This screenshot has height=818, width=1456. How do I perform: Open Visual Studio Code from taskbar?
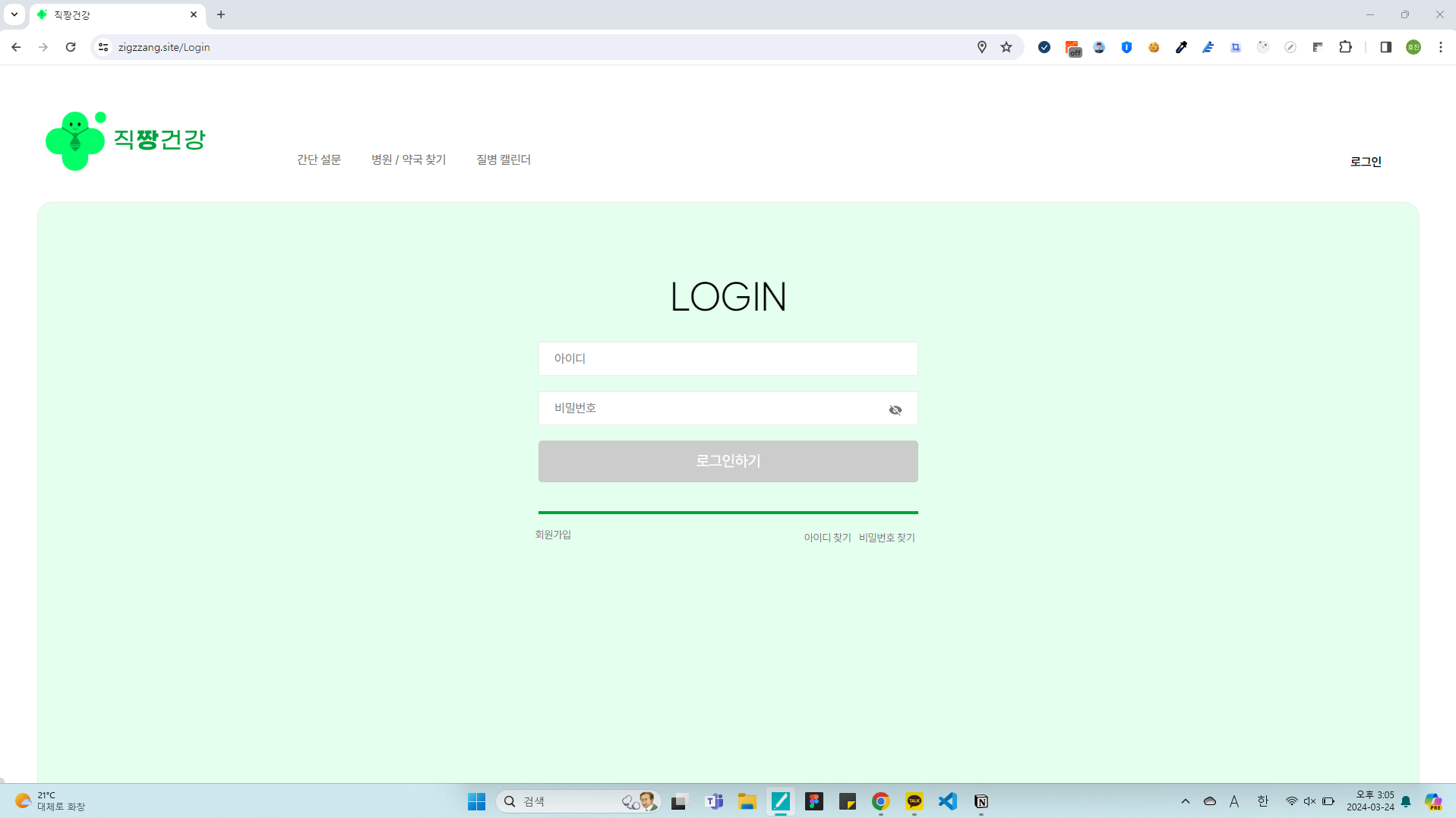coord(947,801)
